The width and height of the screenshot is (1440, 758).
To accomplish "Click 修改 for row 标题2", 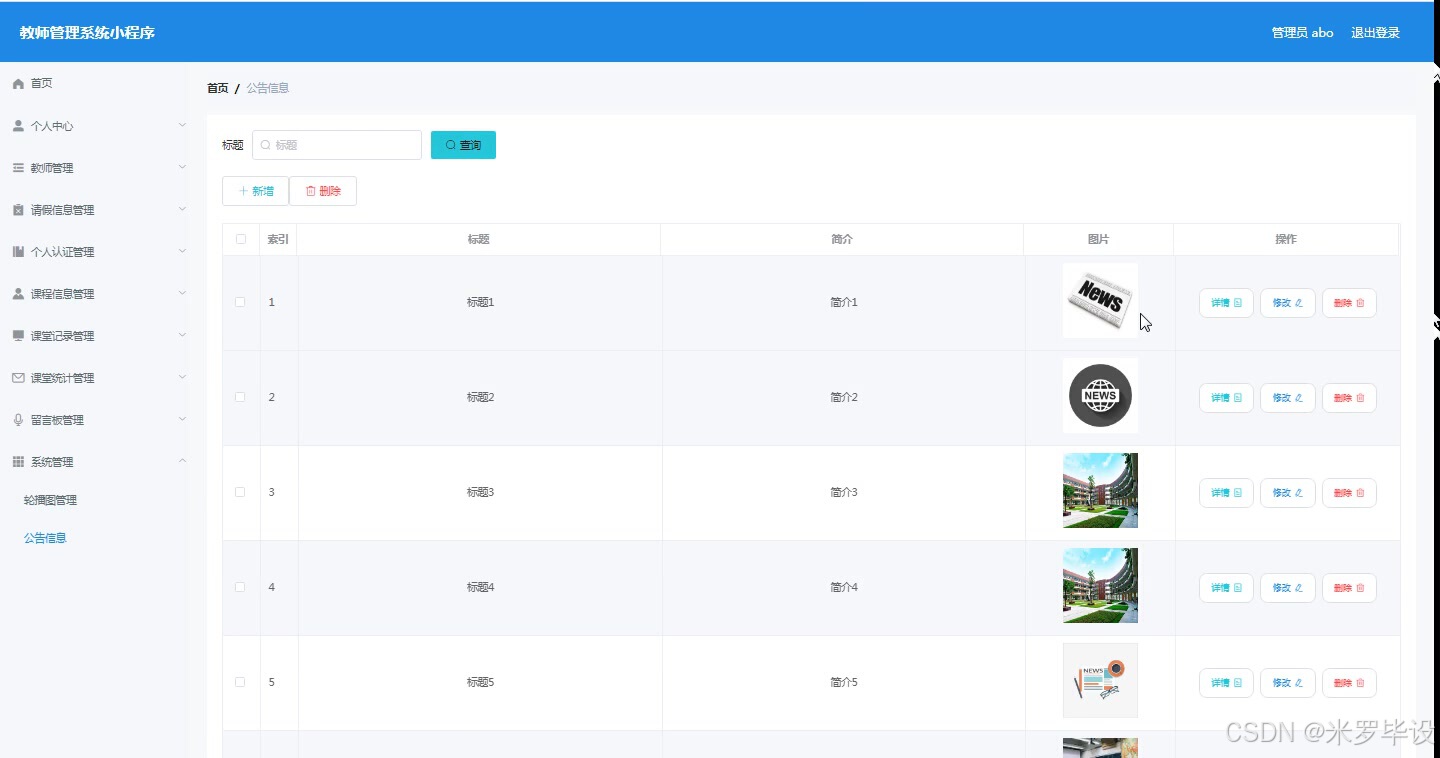I will click(x=1288, y=398).
